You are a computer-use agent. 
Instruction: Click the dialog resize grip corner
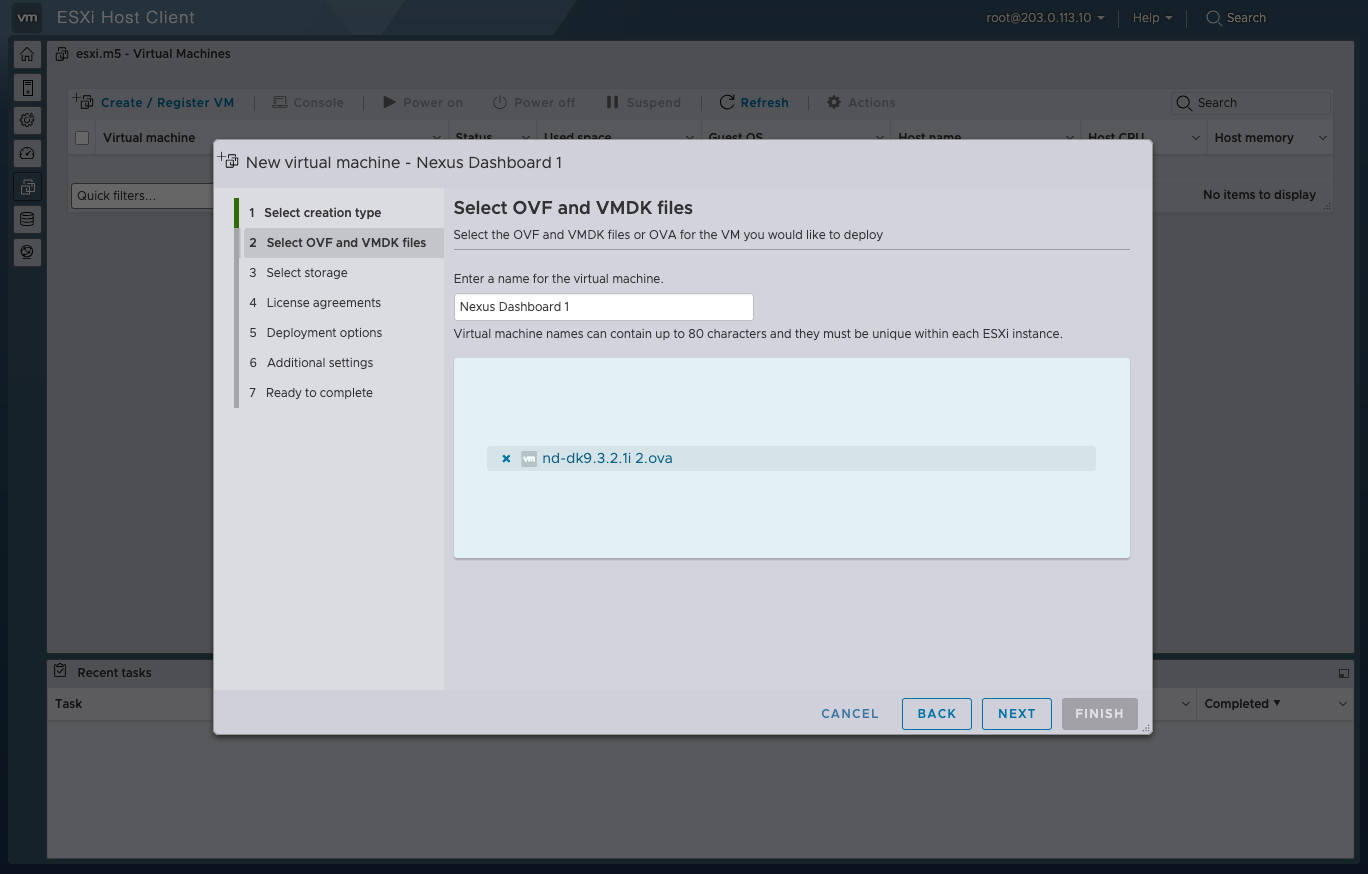1145,728
